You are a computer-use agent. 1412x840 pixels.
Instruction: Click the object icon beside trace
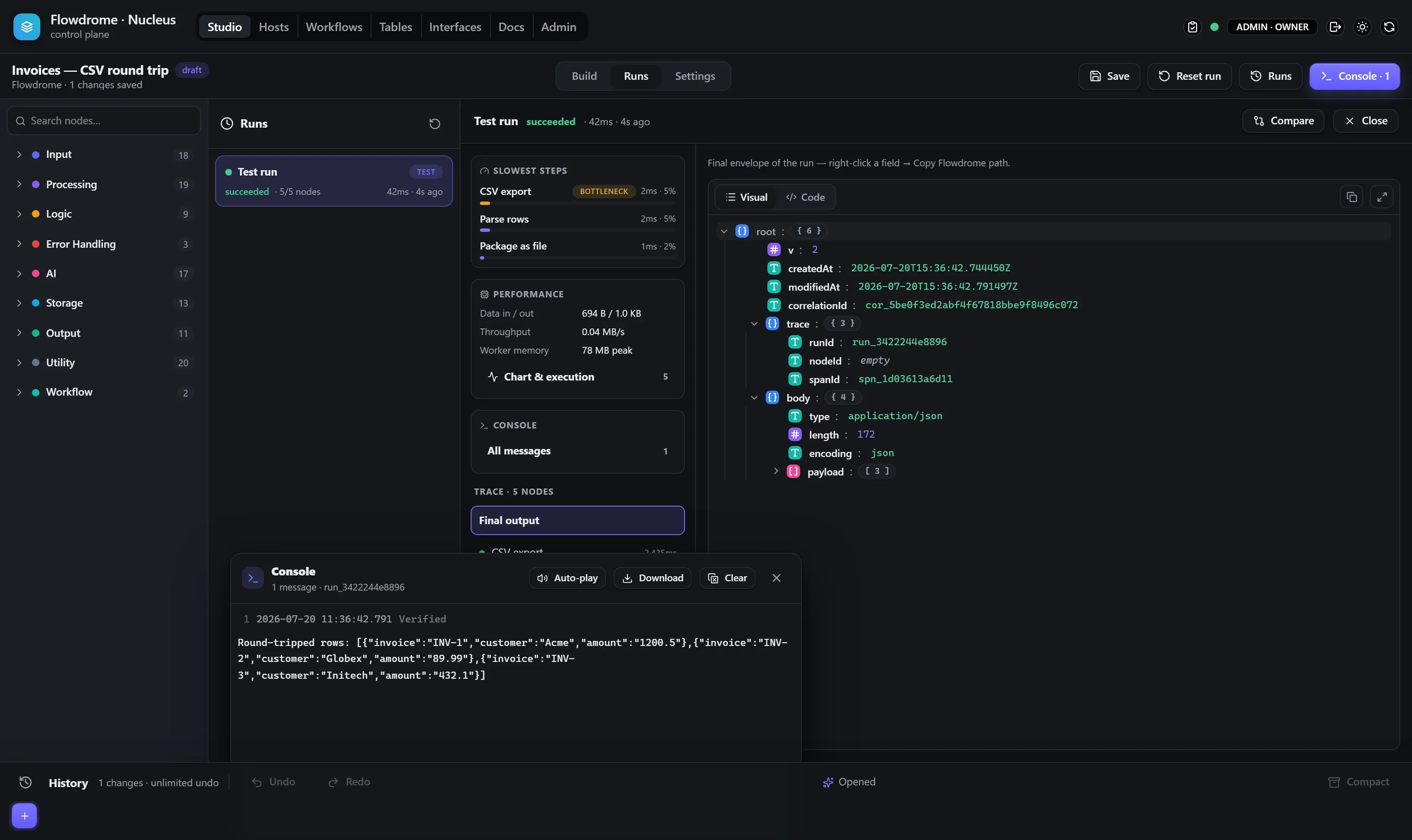pos(772,323)
